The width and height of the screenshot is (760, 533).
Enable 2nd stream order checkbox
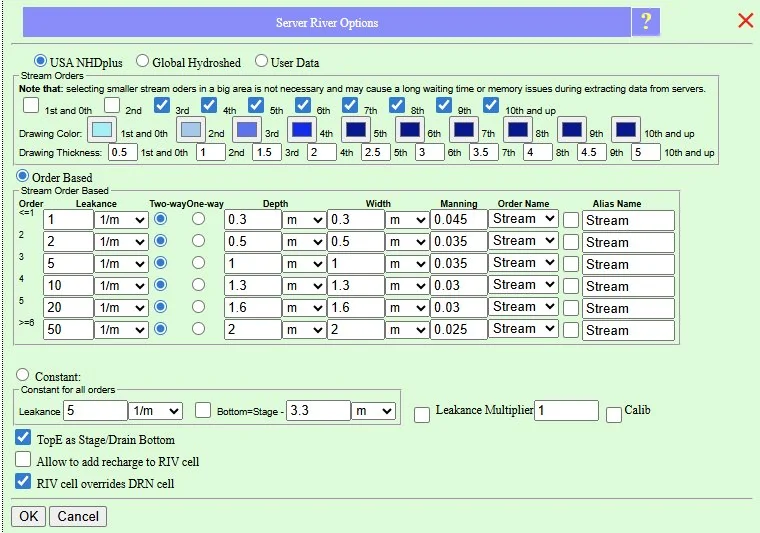(112, 105)
